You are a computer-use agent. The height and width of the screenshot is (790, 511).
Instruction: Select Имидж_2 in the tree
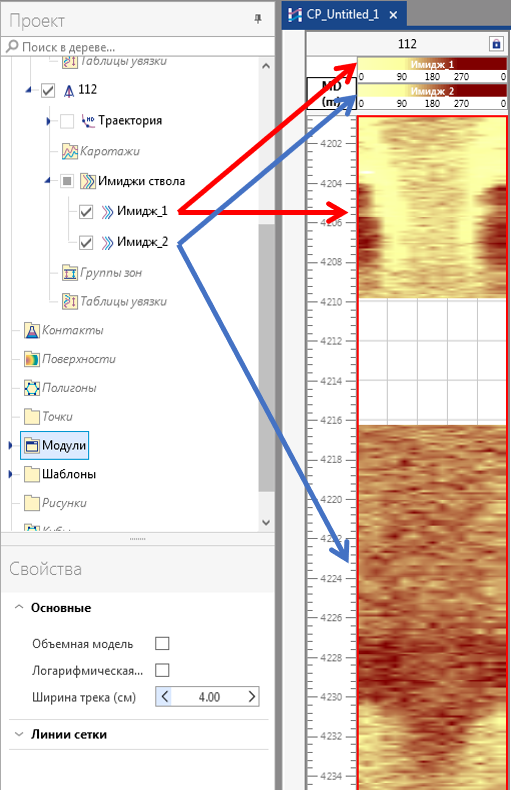[143, 242]
